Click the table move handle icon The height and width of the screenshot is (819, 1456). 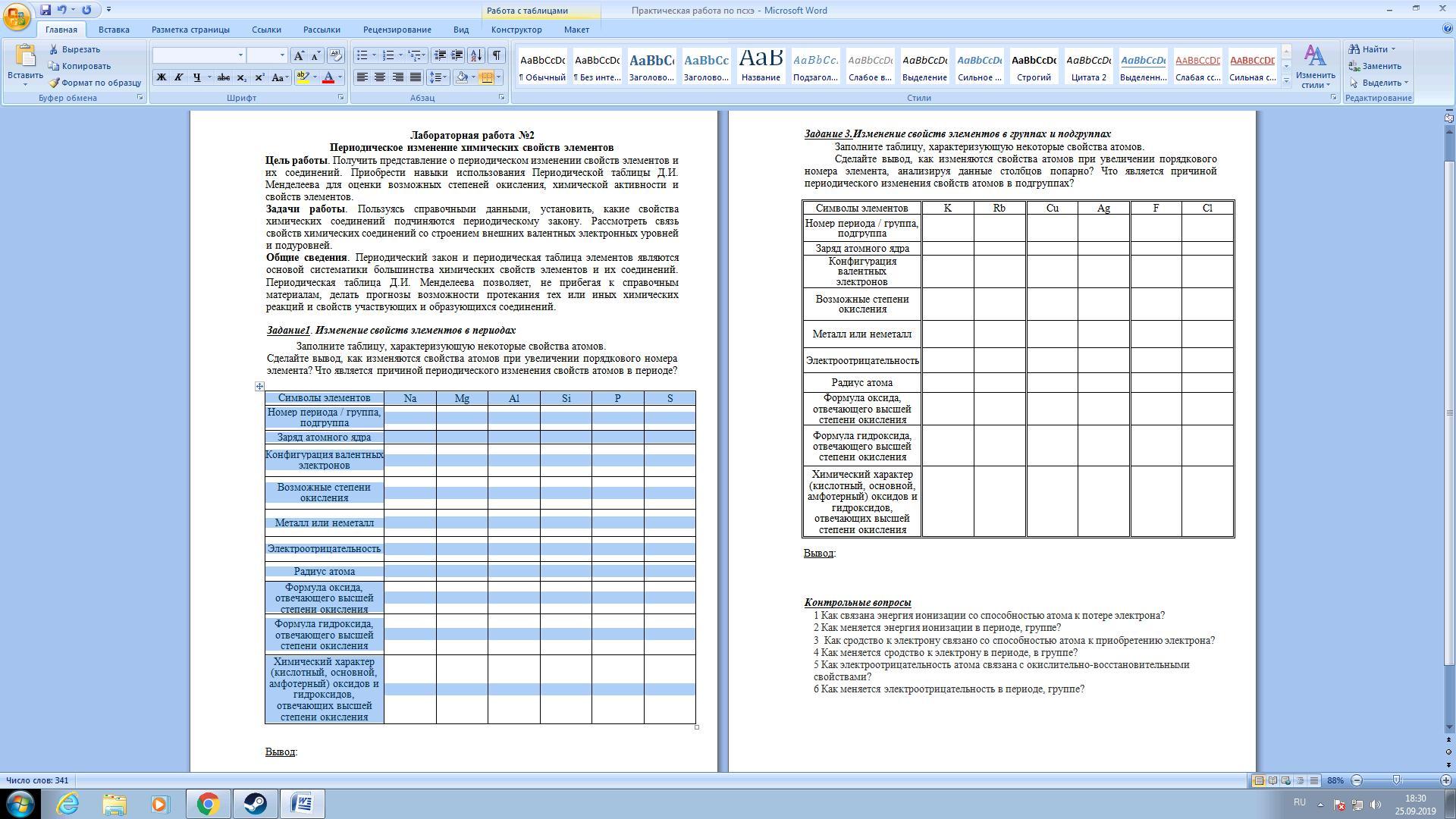[x=259, y=387]
